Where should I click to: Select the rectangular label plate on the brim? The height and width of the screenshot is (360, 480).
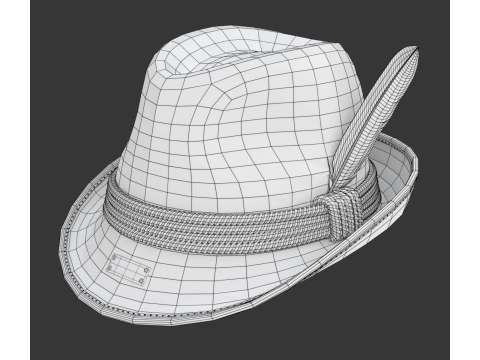[x=128, y=270]
